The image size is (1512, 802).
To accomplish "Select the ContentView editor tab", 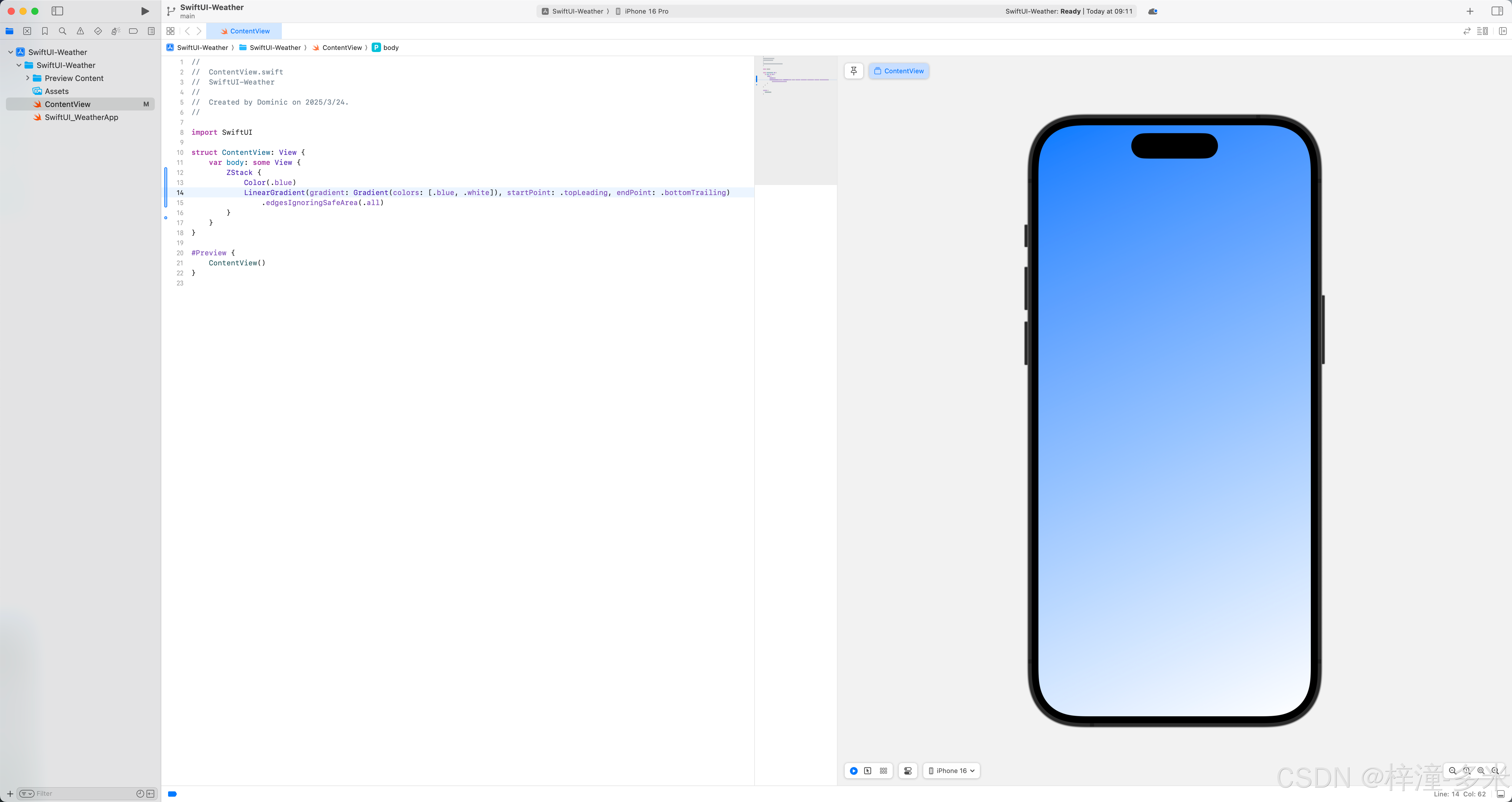I will tap(245, 31).
